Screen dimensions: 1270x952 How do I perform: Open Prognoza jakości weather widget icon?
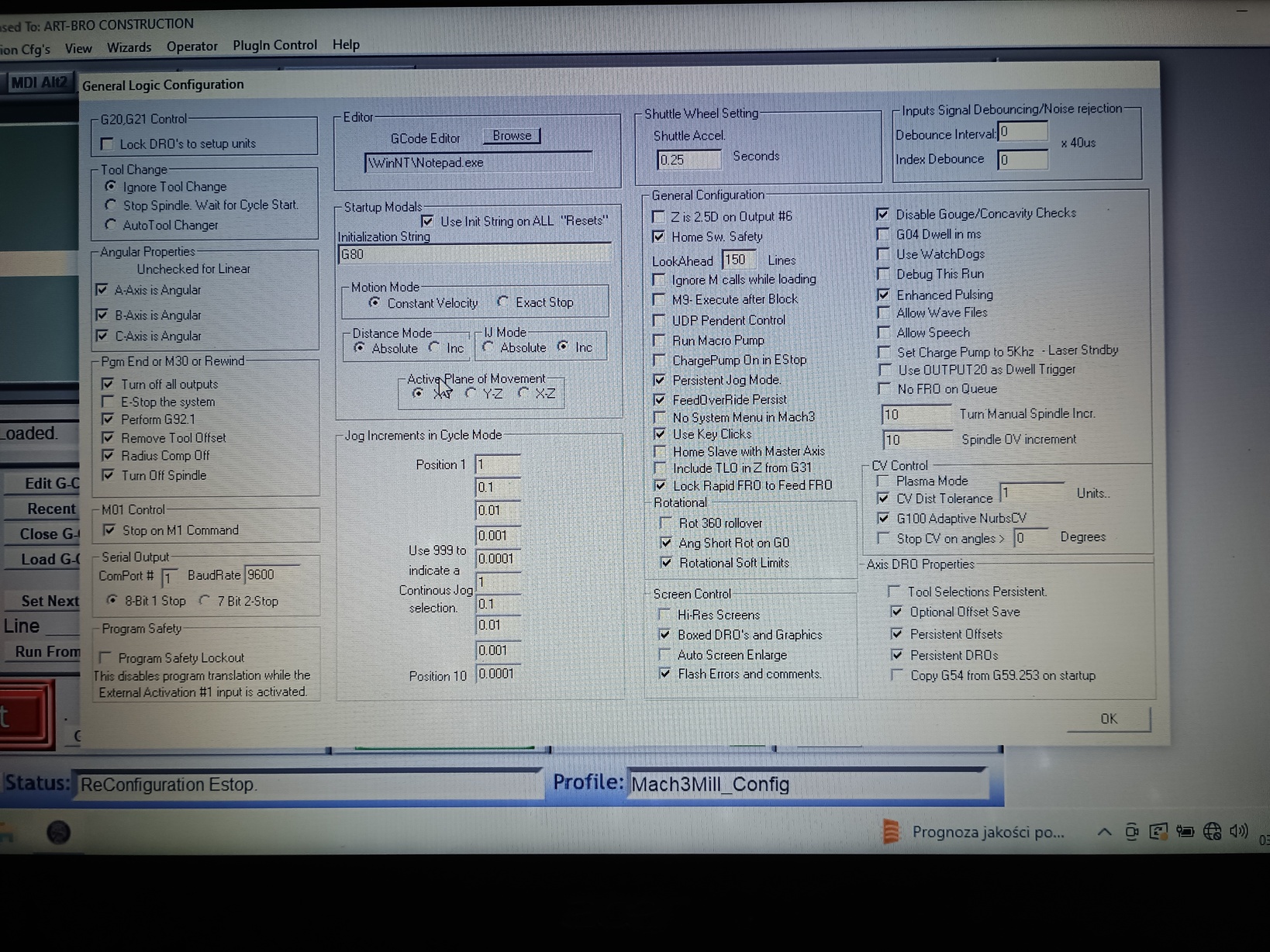point(891,832)
